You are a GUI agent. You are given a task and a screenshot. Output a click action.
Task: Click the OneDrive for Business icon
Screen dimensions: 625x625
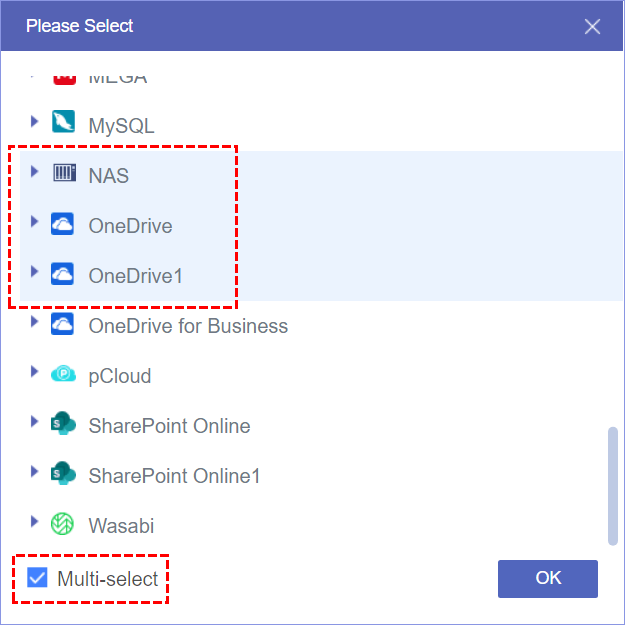(62, 324)
